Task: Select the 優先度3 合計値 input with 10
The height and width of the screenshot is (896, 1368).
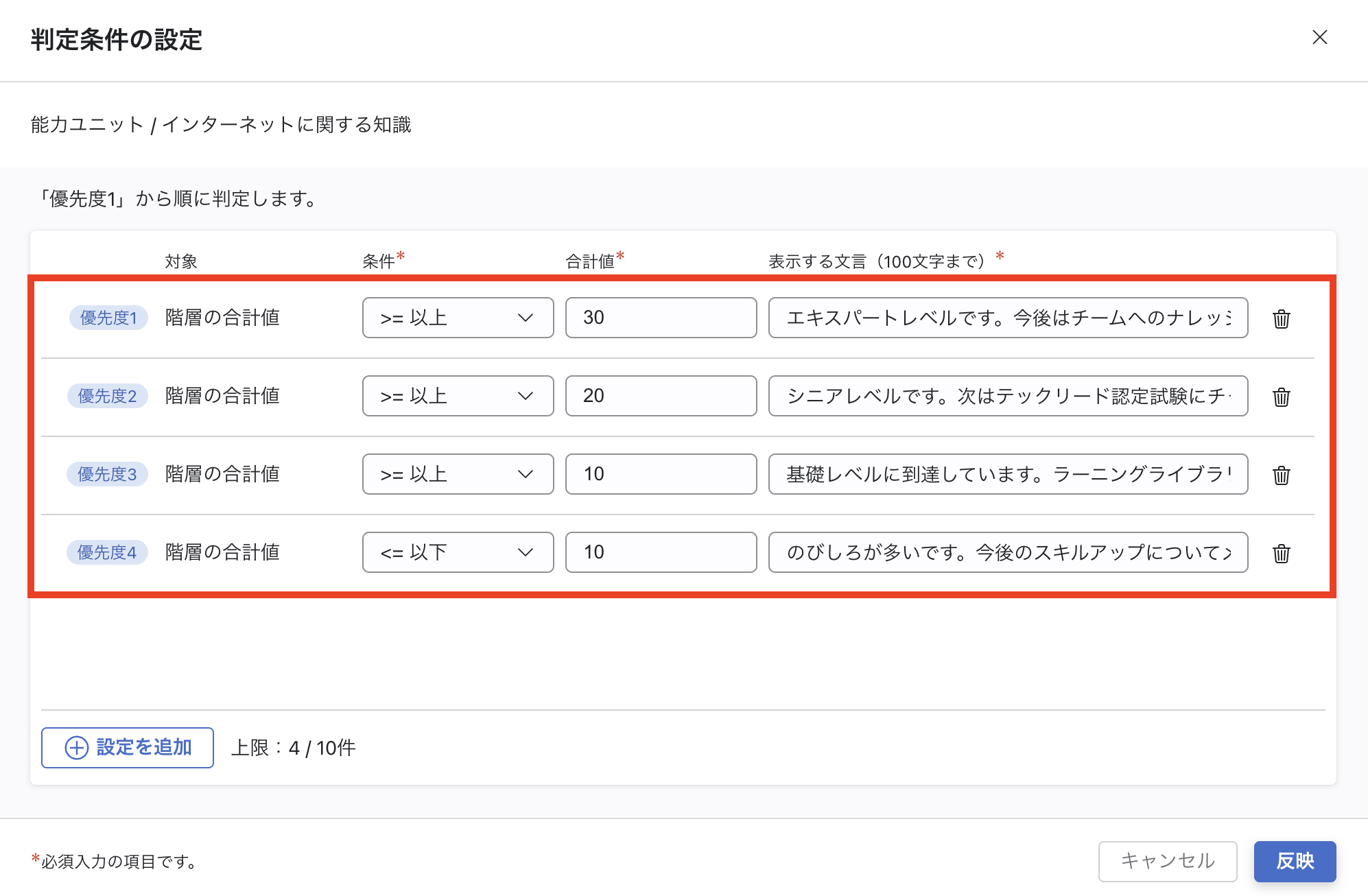Action: coord(661,474)
